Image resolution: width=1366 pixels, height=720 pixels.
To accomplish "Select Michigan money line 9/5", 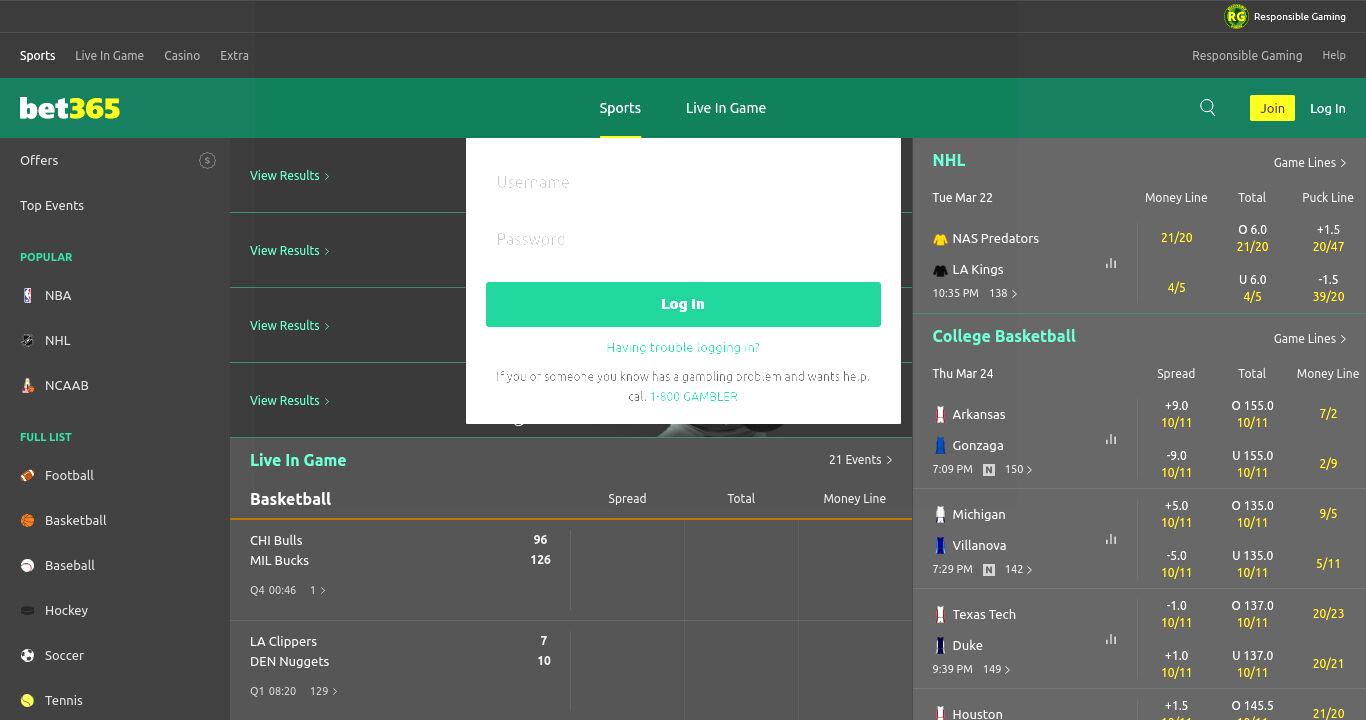I will tap(1328, 513).
